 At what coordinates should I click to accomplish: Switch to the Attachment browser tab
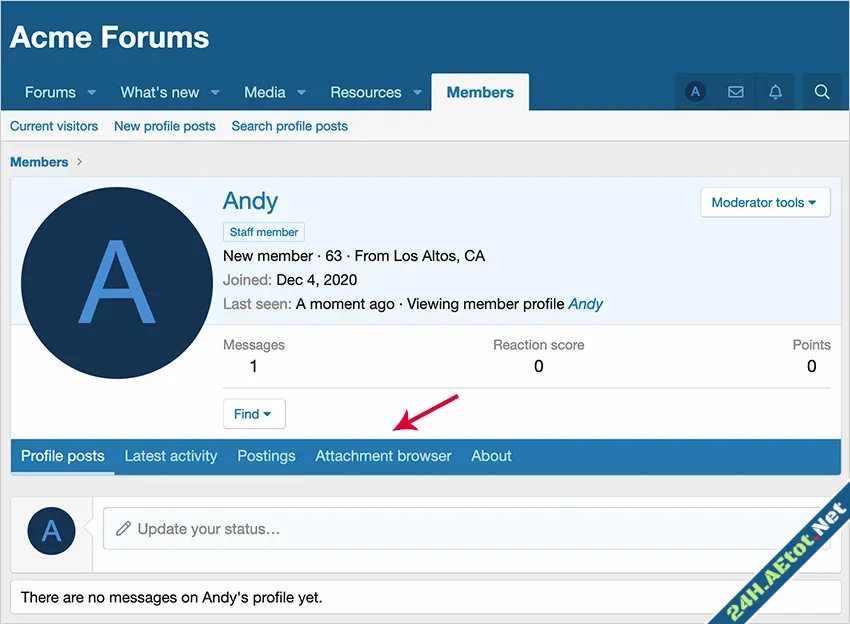(x=383, y=456)
